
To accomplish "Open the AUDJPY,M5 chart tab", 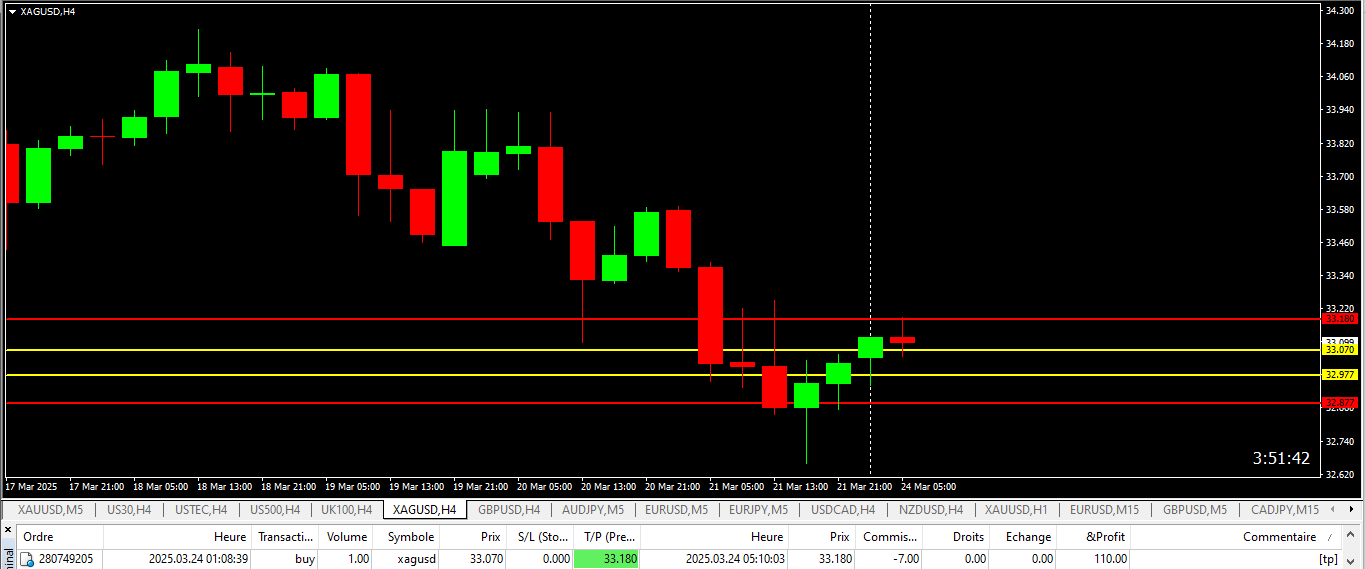I will click(593, 510).
